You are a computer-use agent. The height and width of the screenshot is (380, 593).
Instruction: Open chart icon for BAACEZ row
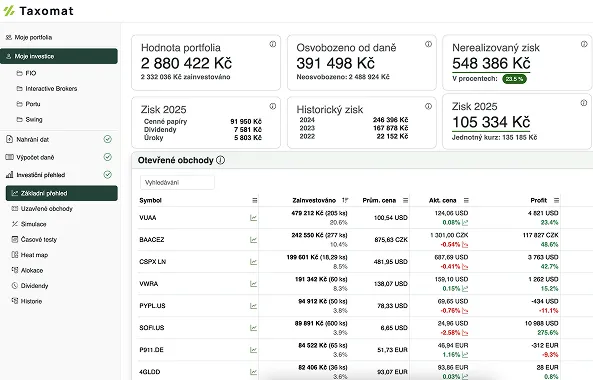click(x=253, y=240)
